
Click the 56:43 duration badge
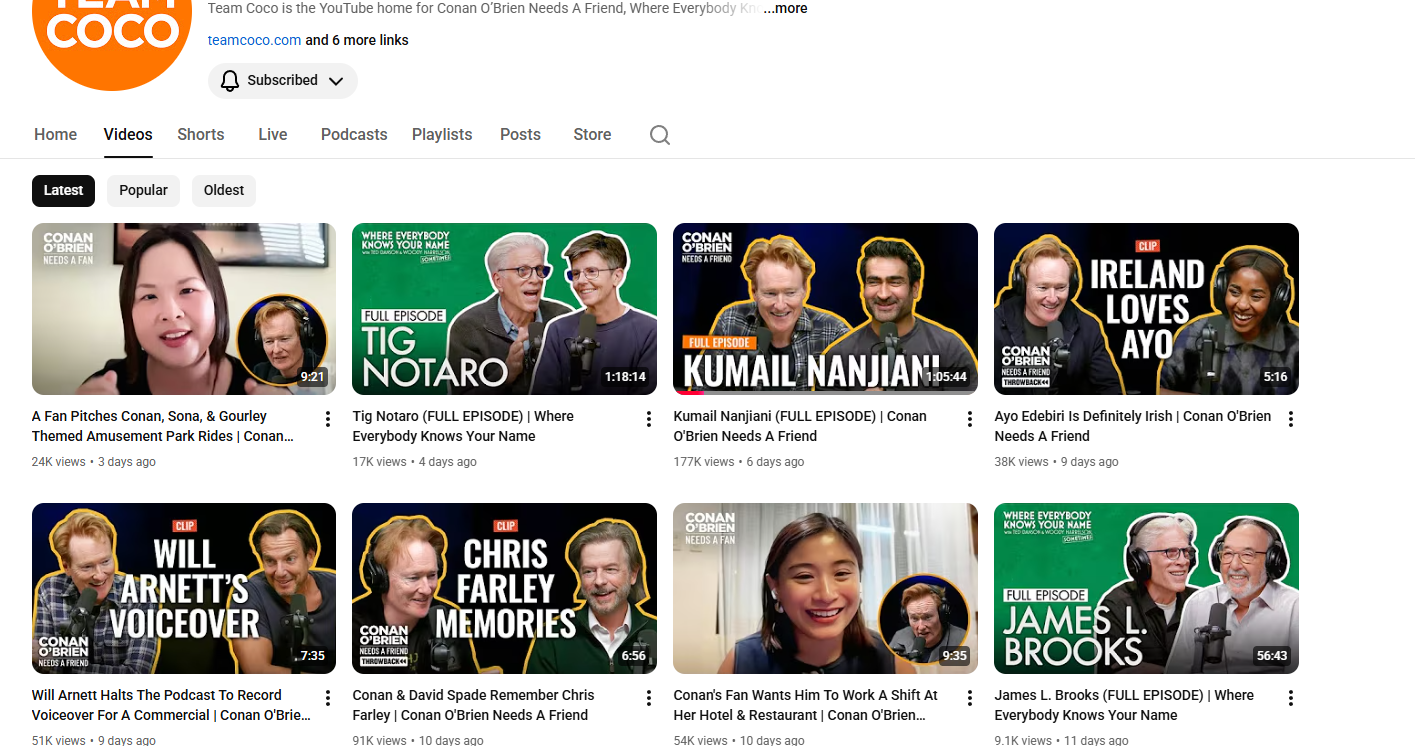point(1272,656)
